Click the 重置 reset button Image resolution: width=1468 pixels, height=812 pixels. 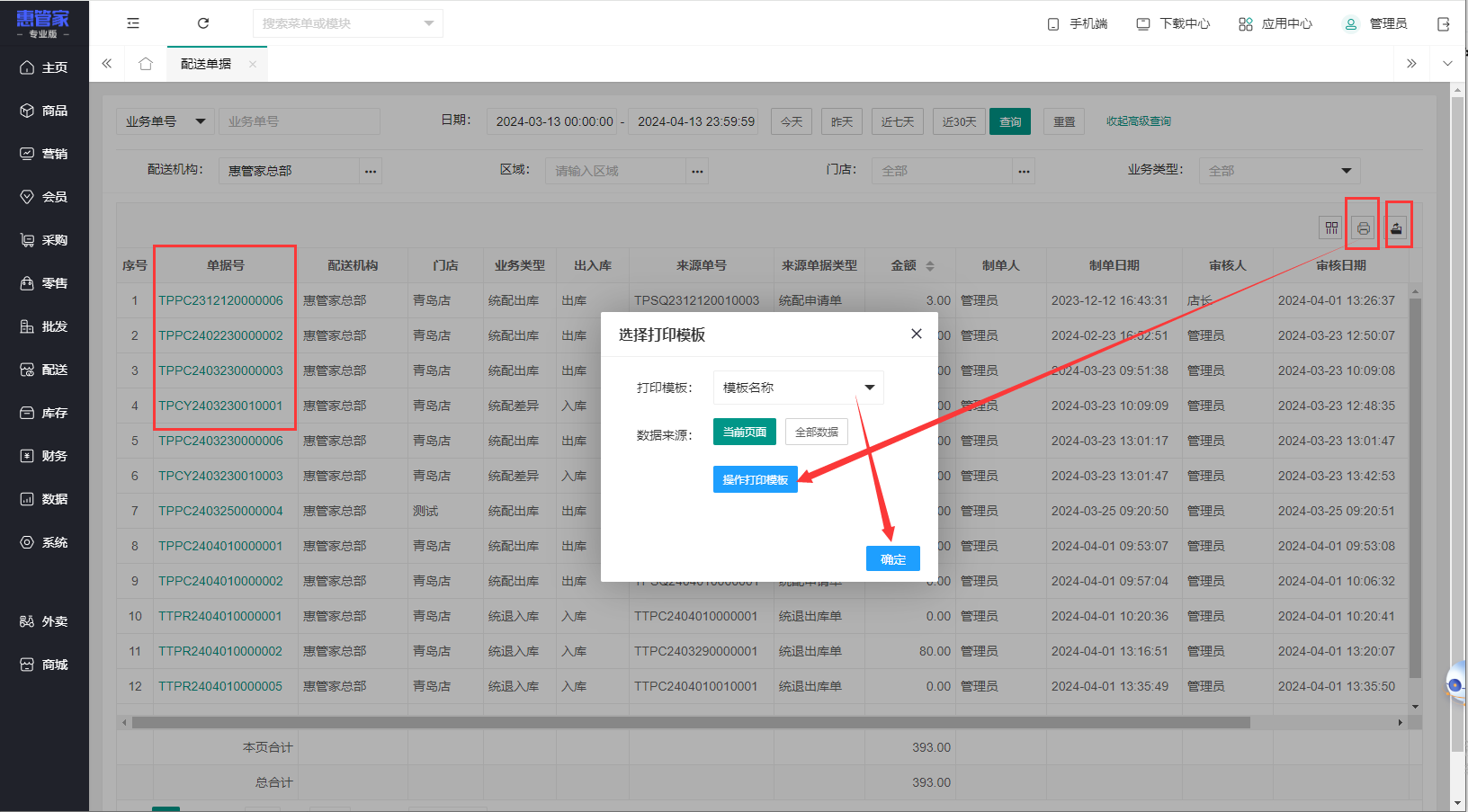[1064, 121]
